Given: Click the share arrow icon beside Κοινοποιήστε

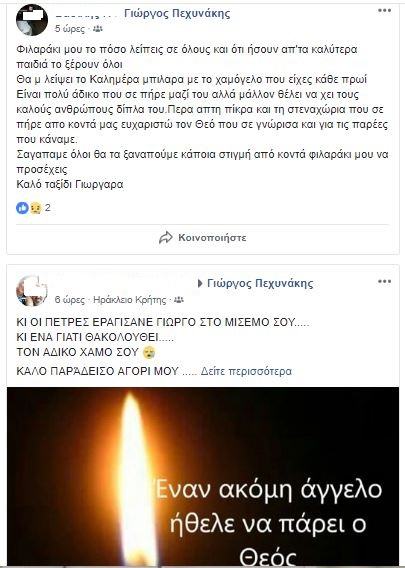Looking at the screenshot, I should tap(166, 238).
